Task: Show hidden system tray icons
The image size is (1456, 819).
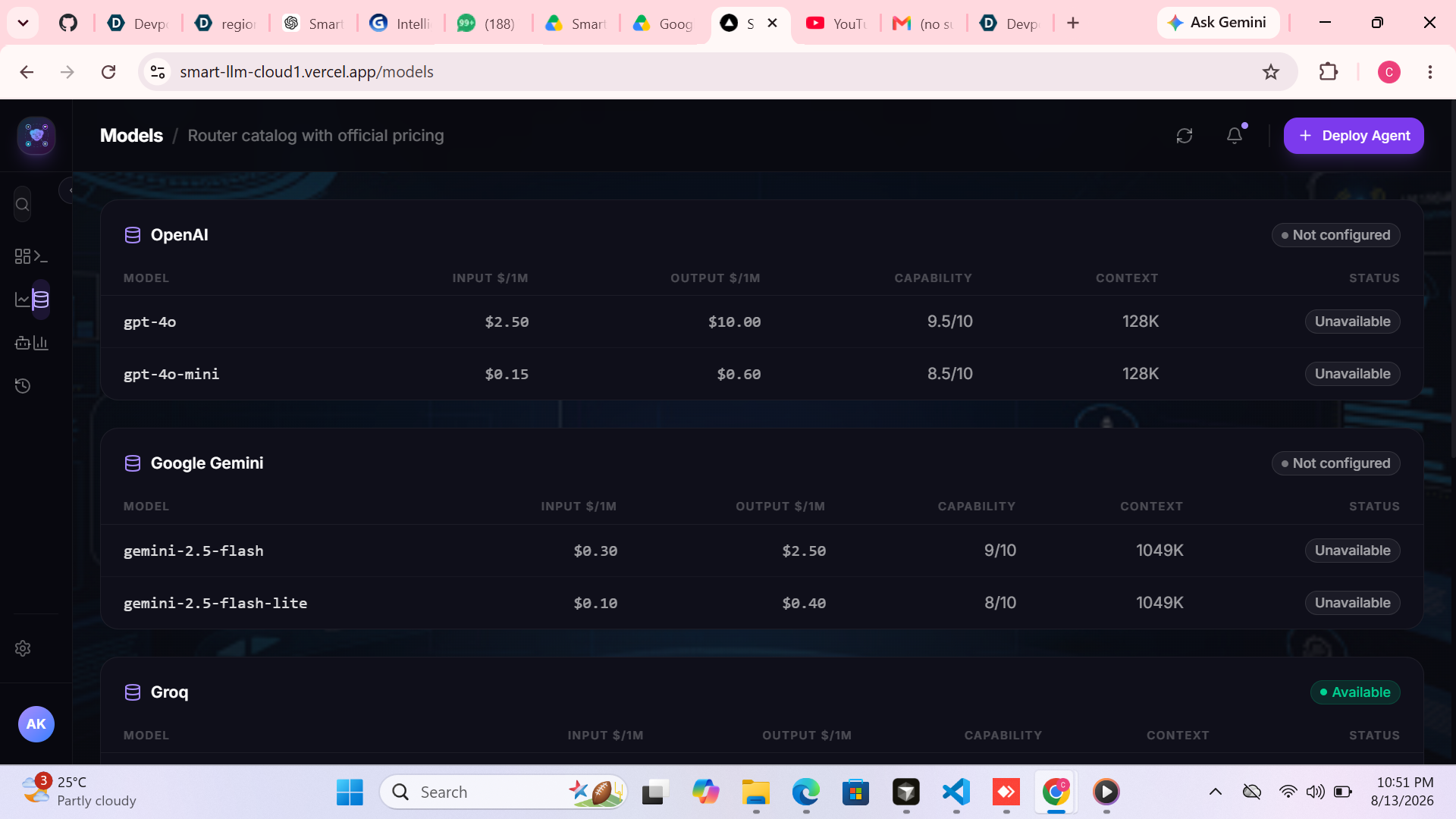Action: [x=1216, y=792]
